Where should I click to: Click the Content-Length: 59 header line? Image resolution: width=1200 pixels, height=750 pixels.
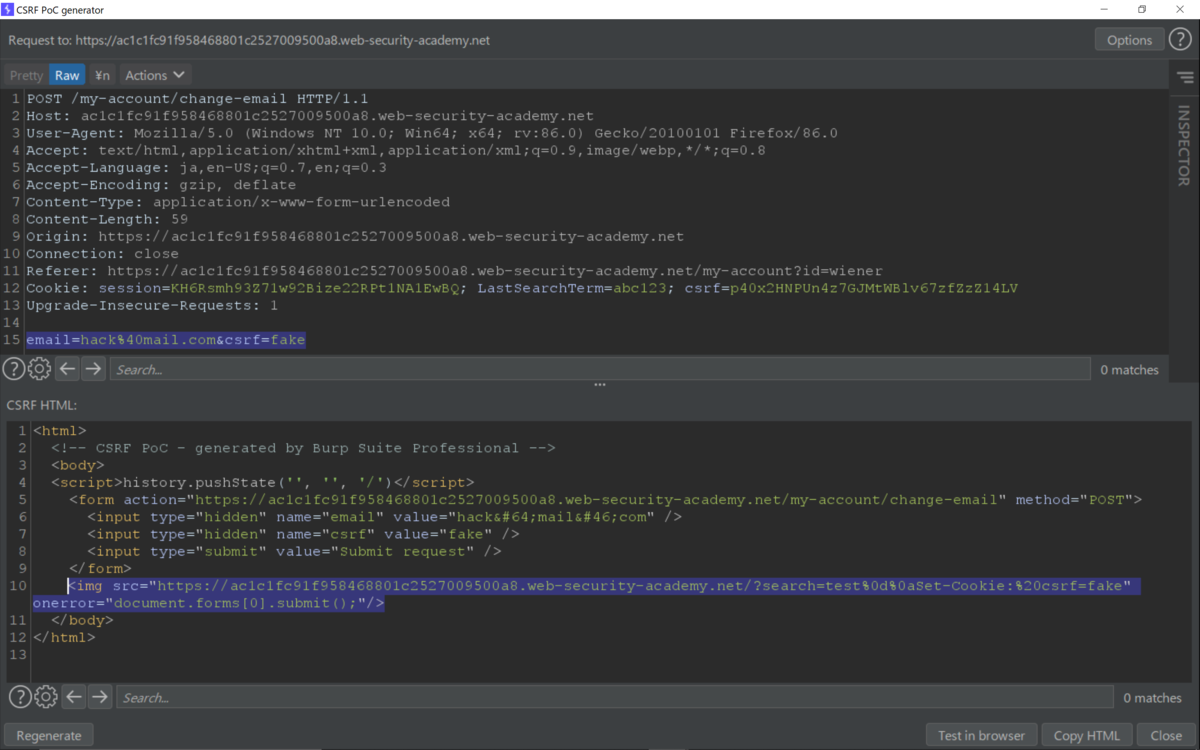(107, 219)
